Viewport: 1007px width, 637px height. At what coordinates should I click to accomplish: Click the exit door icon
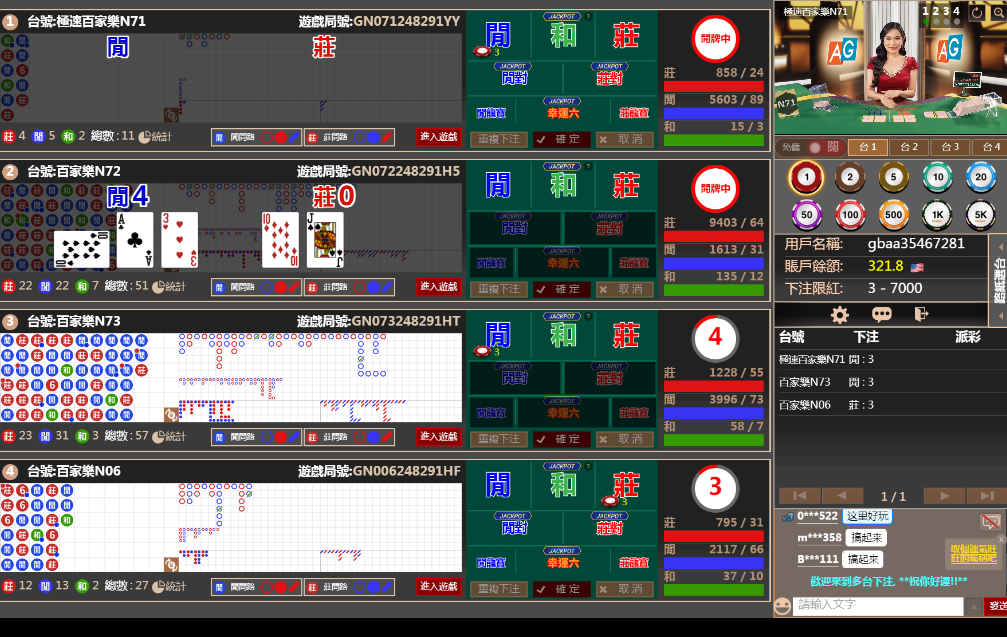tap(922, 314)
